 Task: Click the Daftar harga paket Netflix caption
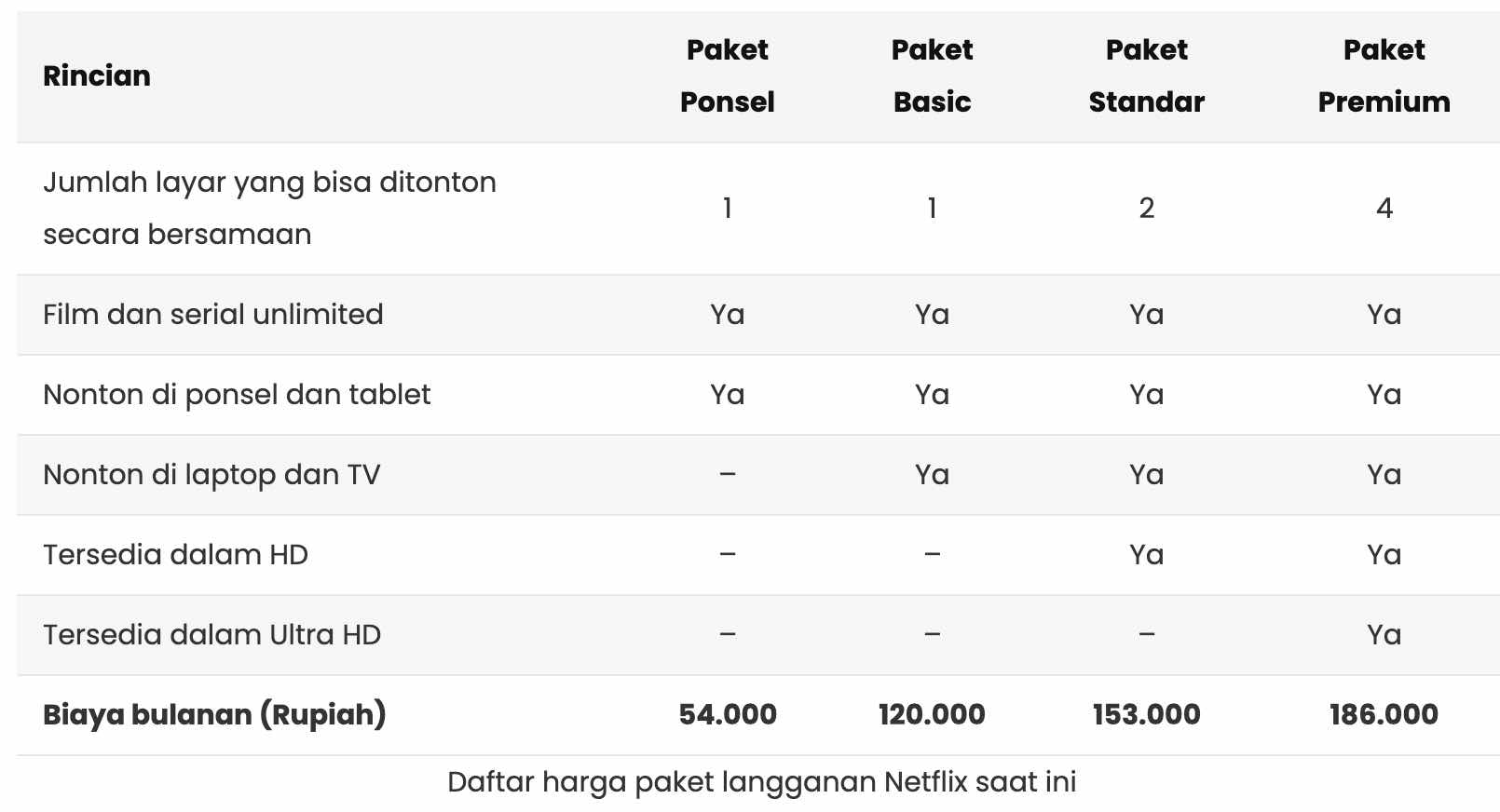point(761,782)
